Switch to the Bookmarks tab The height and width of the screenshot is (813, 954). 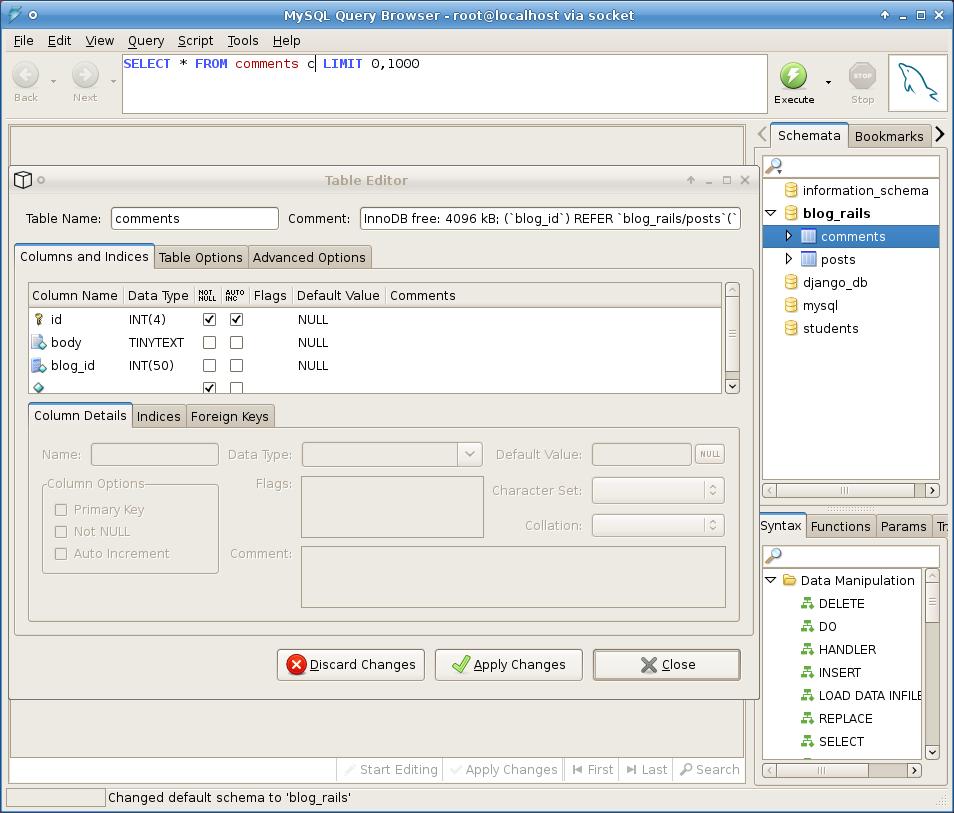point(889,136)
